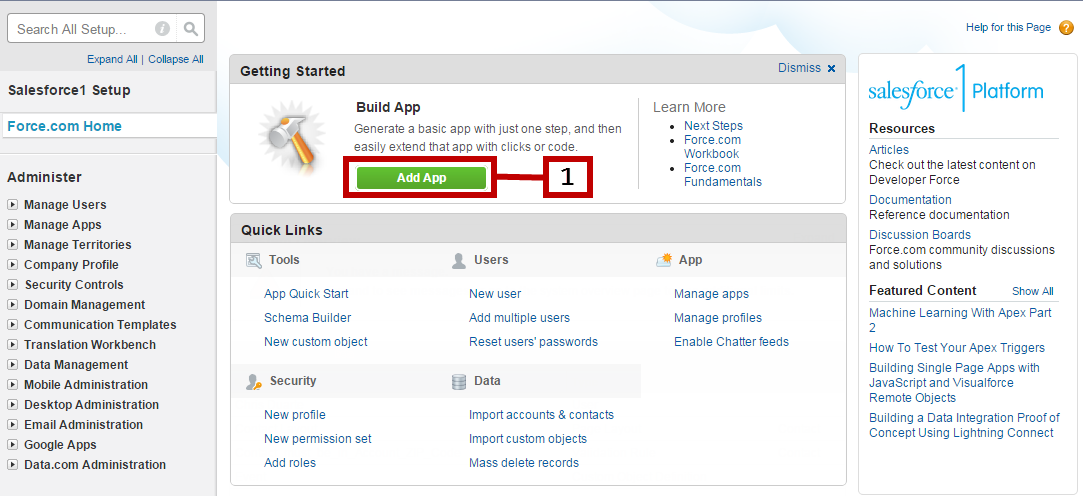Click the Dismiss link

799,68
